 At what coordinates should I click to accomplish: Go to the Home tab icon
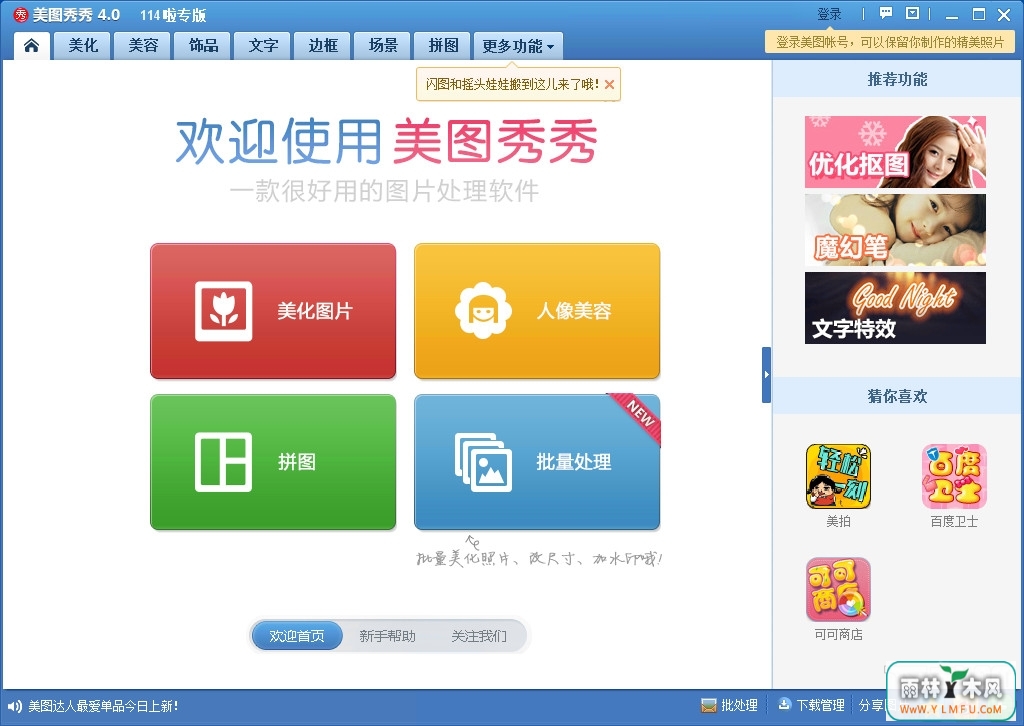point(31,46)
